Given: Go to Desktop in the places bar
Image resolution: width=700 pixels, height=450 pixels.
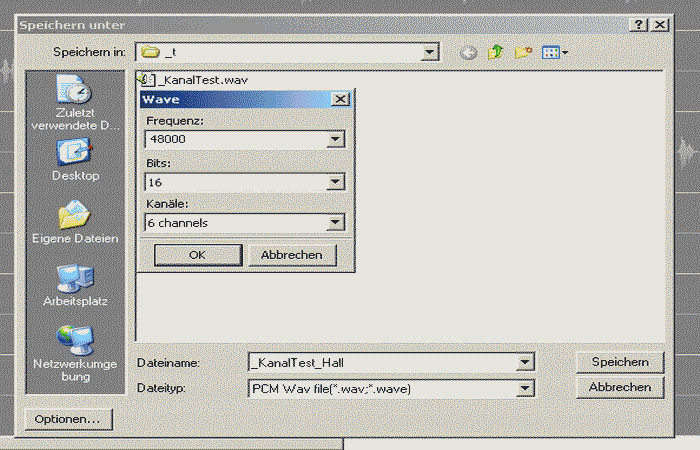Looking at the screenshot, I should [75, 160].
